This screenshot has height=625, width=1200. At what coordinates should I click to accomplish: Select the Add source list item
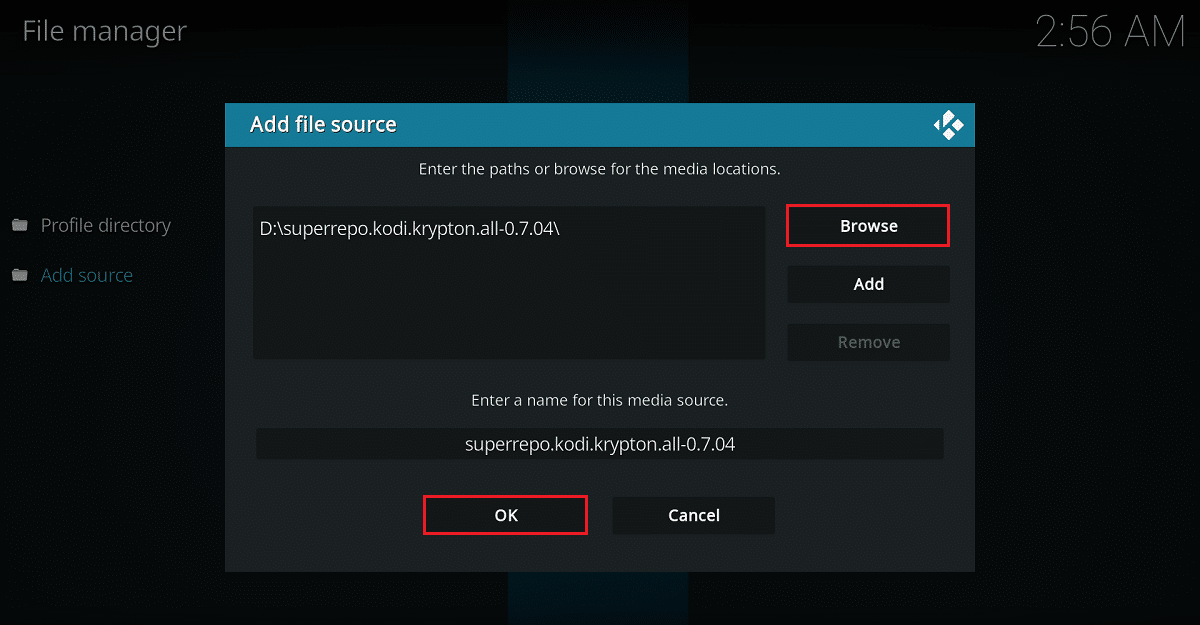(87, 275)
